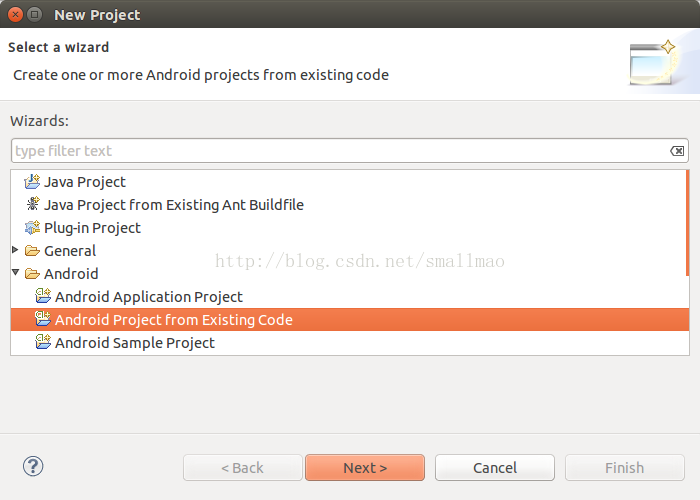Click the Android folder icon
700x500 pixels.
(x=32, y=274)
